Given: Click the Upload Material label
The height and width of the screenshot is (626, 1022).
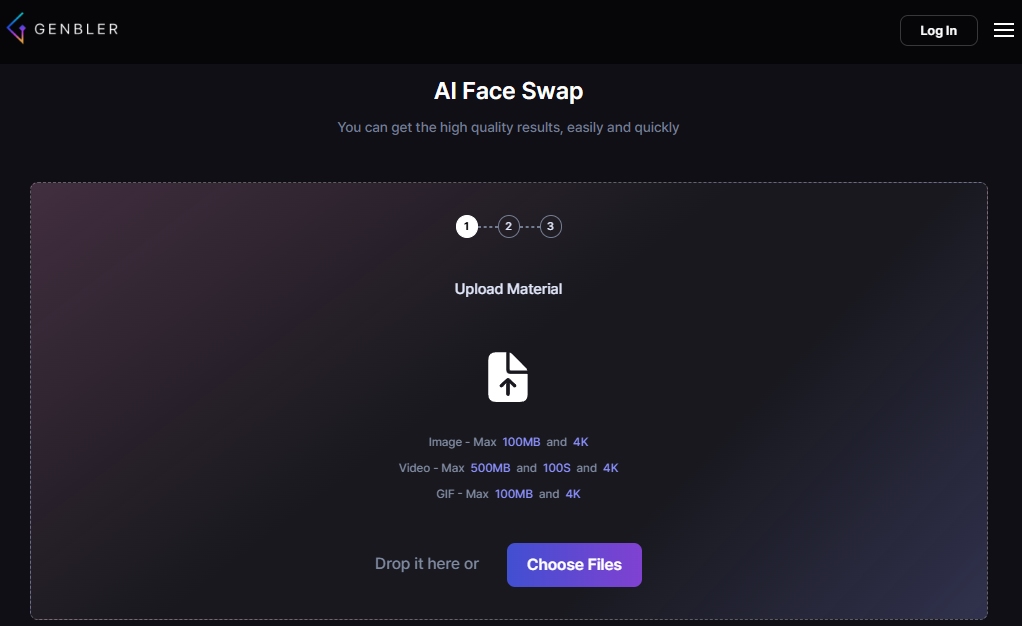Looking at the screenshot, I should 508,289.
